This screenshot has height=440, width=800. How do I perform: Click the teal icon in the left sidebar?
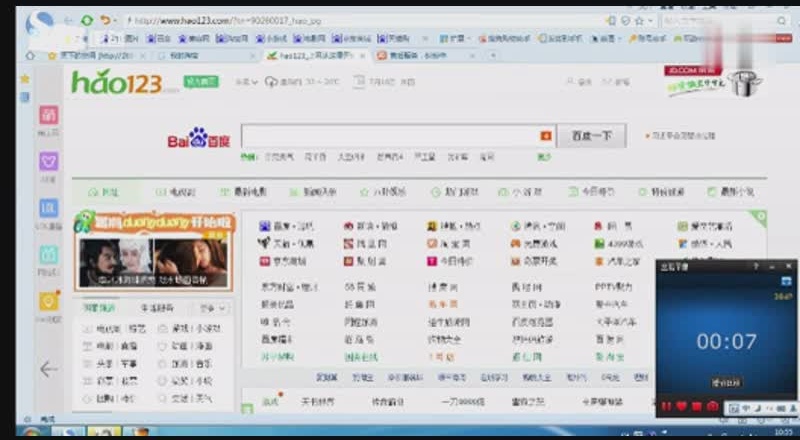49,255
